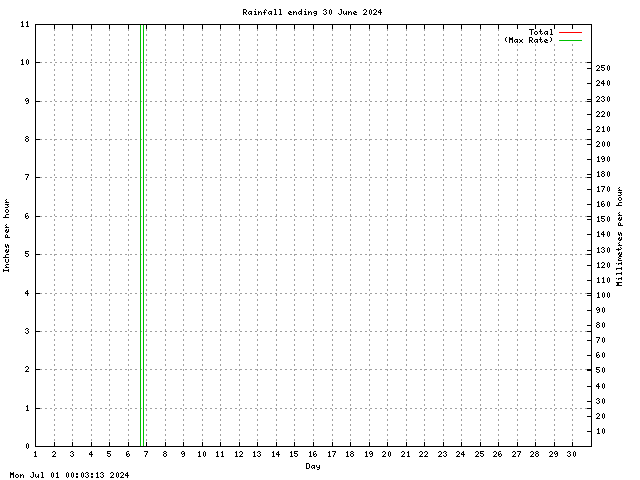Click left axis value 0
The image size is (640, 480).
point(27,446)
